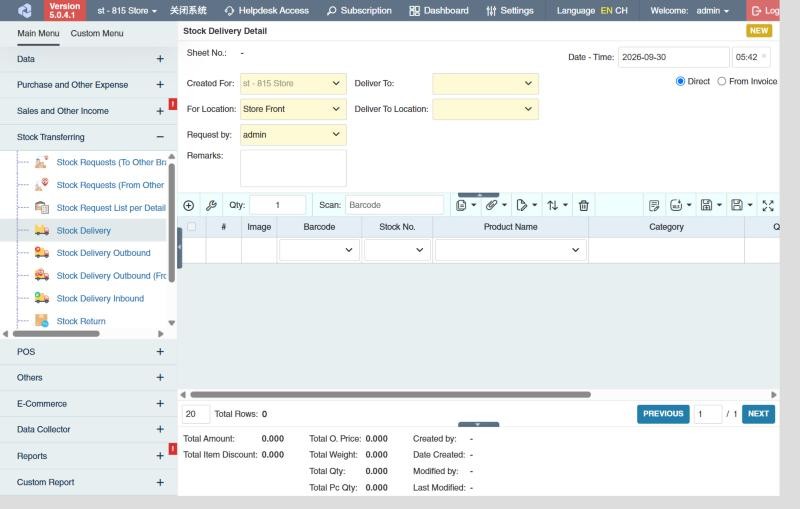The height and width of the screenshot is (509, 800).
Task: Click the PREVIOUS page button
Action: click(663, 414)
